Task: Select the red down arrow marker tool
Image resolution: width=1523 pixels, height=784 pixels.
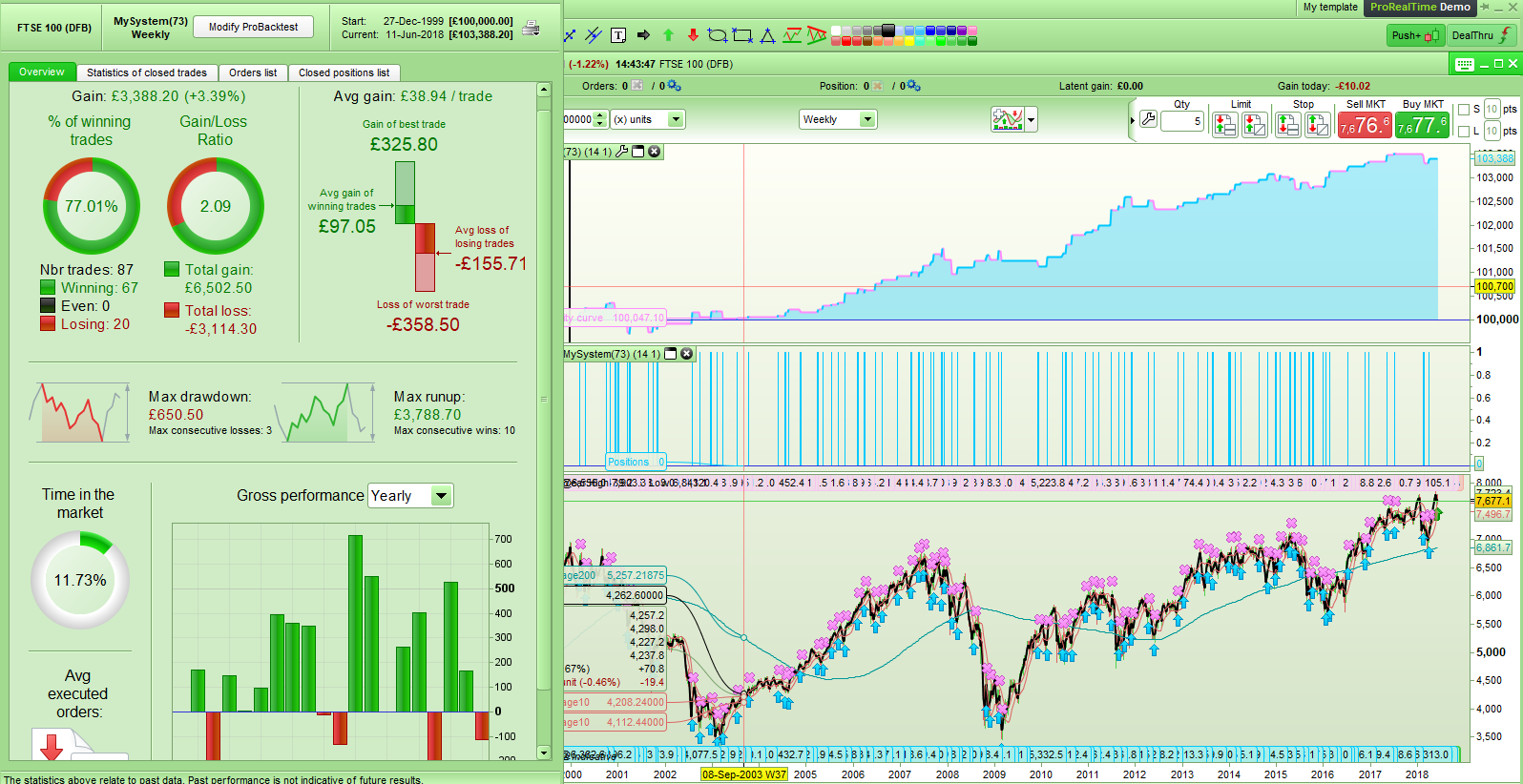Action: tap(693, 35)
